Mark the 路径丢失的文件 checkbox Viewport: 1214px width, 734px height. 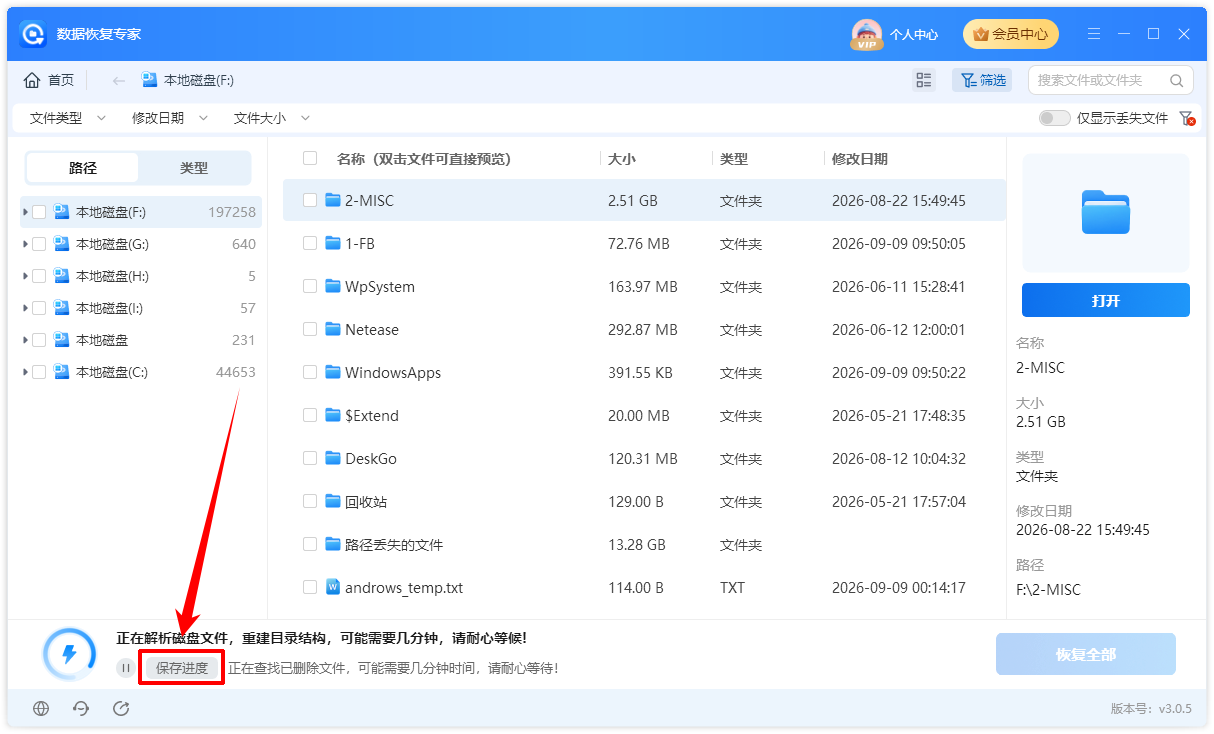310,544
